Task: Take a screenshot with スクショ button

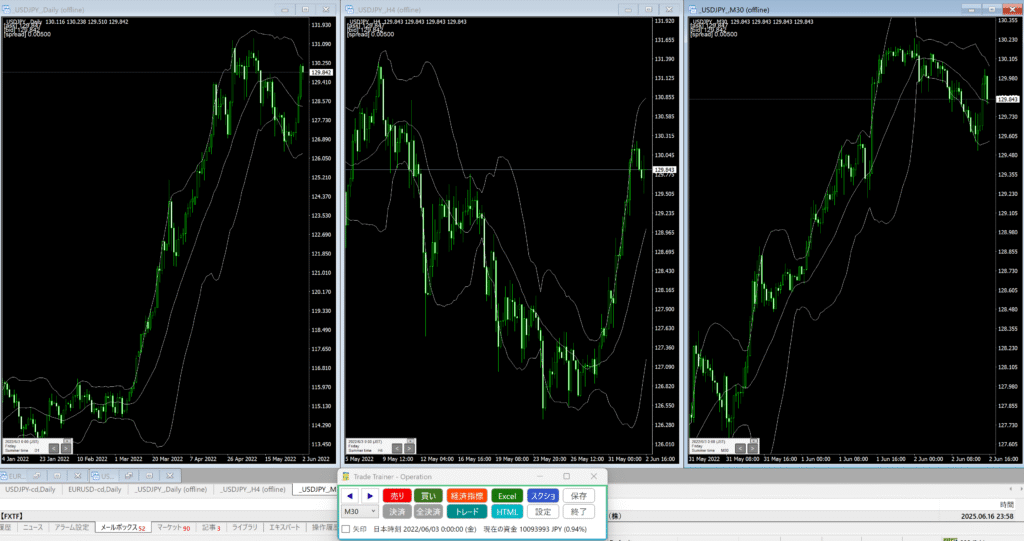Action: coord(543,496)
